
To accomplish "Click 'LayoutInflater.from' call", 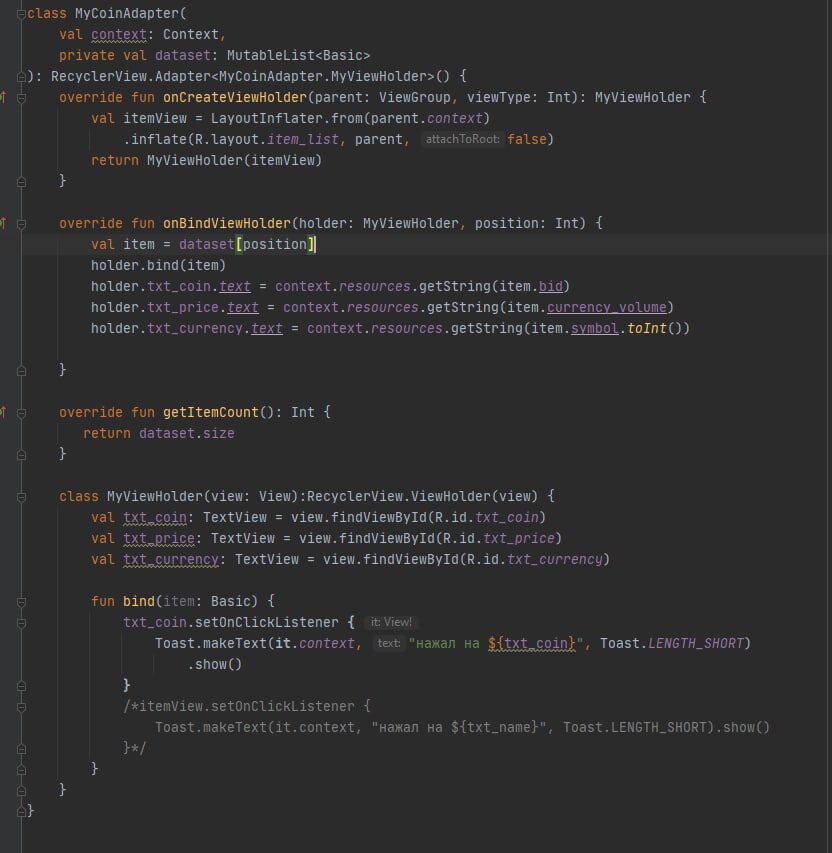I will pyautogui.click(x=287, y=119).
